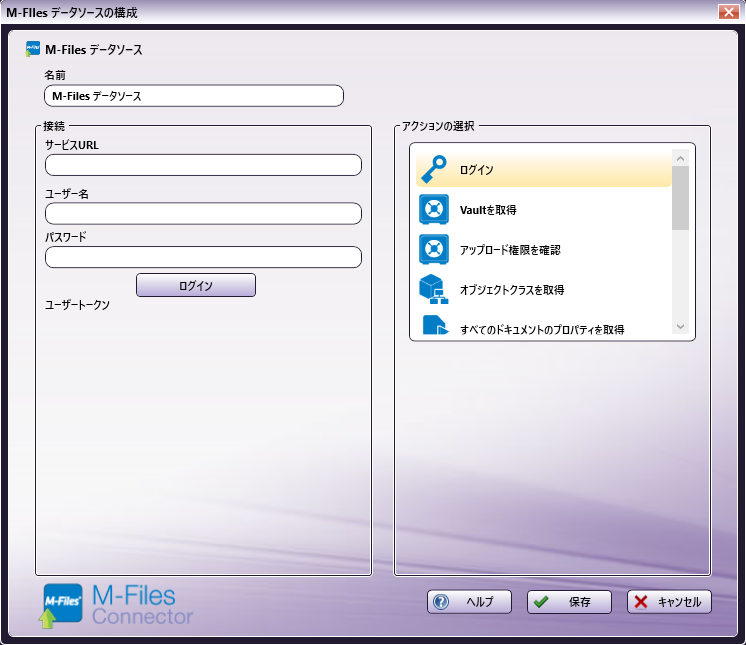This screenshot has height=645, width=746.
Task: Click the パスワード label text
Action: click(66, 237)
